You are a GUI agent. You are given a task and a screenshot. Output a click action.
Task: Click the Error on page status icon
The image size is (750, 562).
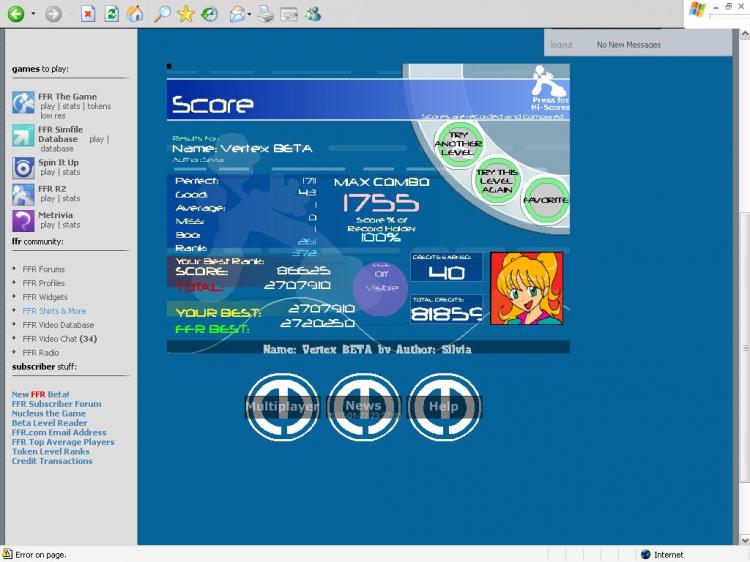pyautogui.click(x=8, y=554)
